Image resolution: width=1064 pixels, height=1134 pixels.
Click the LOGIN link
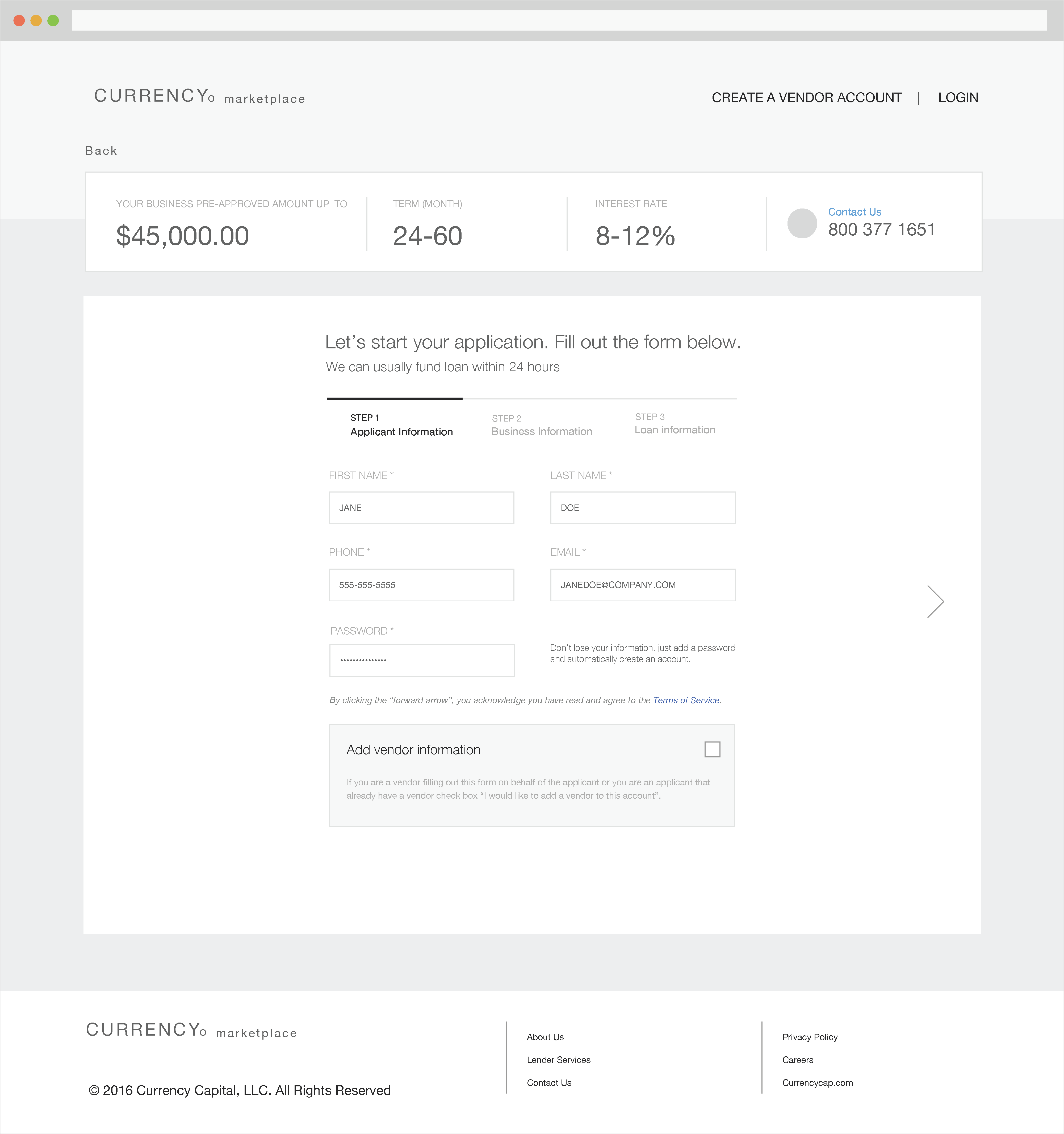pos(957,97)
